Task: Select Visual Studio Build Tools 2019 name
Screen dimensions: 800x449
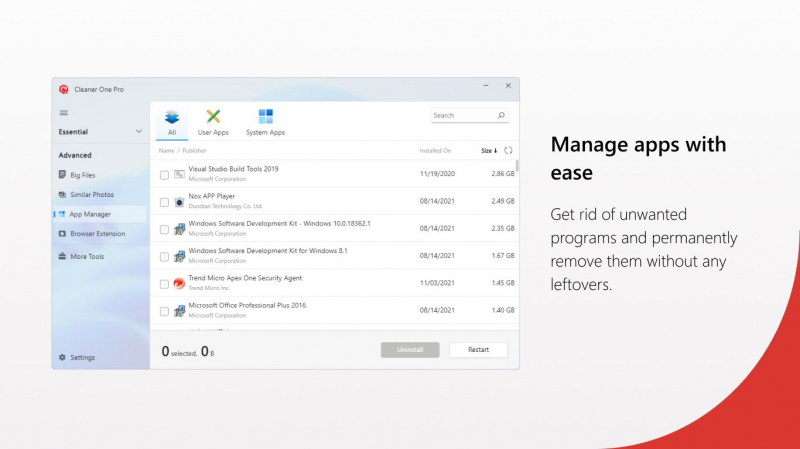Action: pos(234,169)
